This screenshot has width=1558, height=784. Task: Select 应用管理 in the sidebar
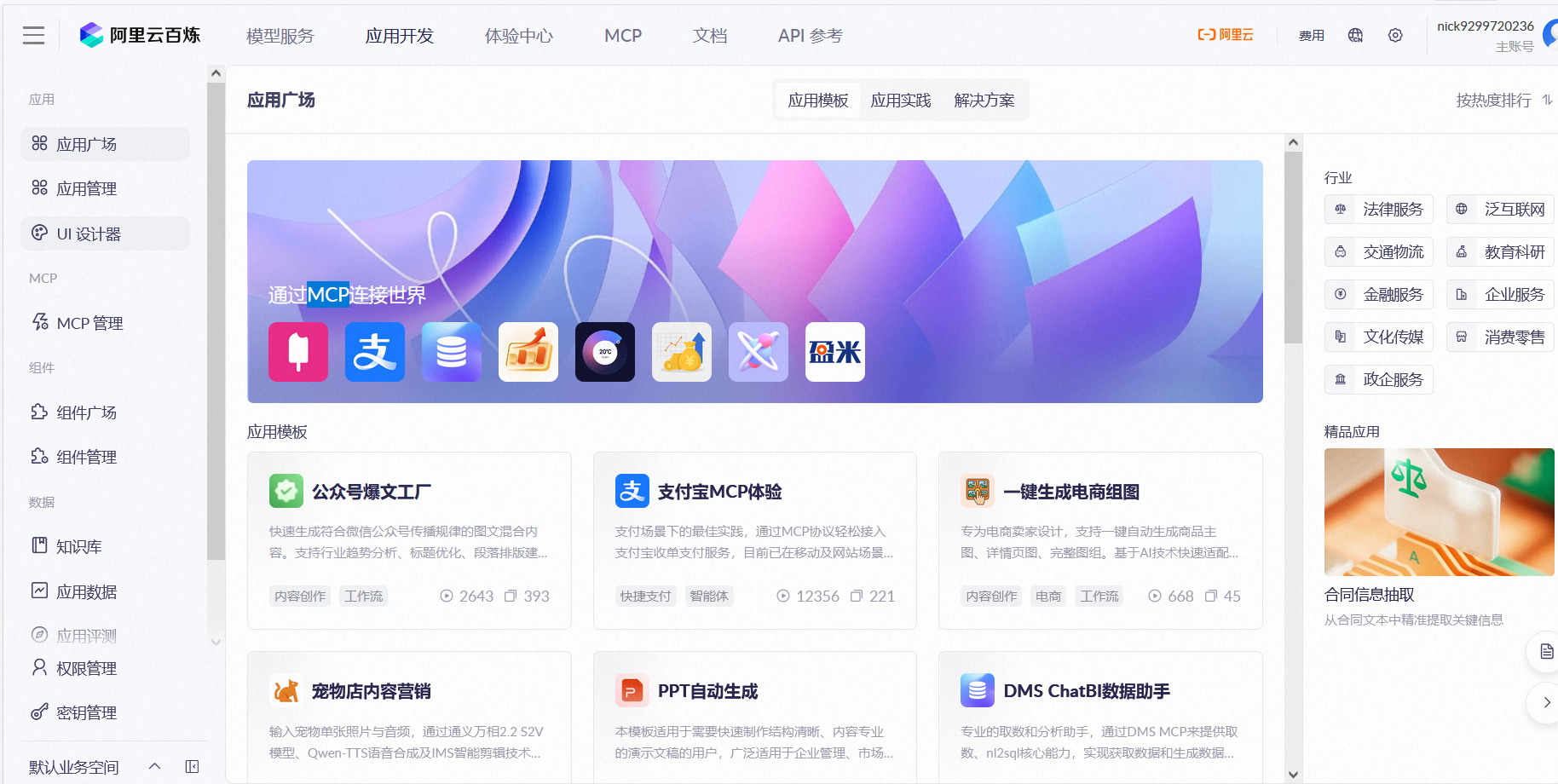(105, 188)
